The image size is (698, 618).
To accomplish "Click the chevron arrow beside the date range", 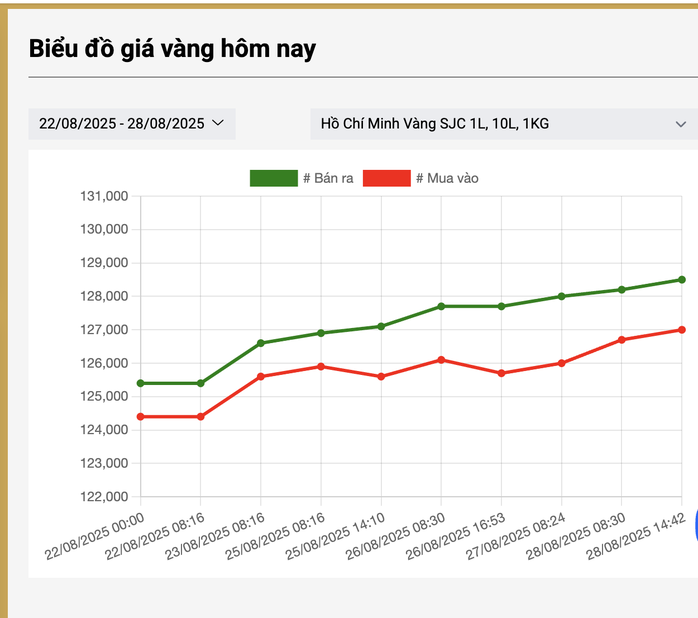I will coord(218,124).
